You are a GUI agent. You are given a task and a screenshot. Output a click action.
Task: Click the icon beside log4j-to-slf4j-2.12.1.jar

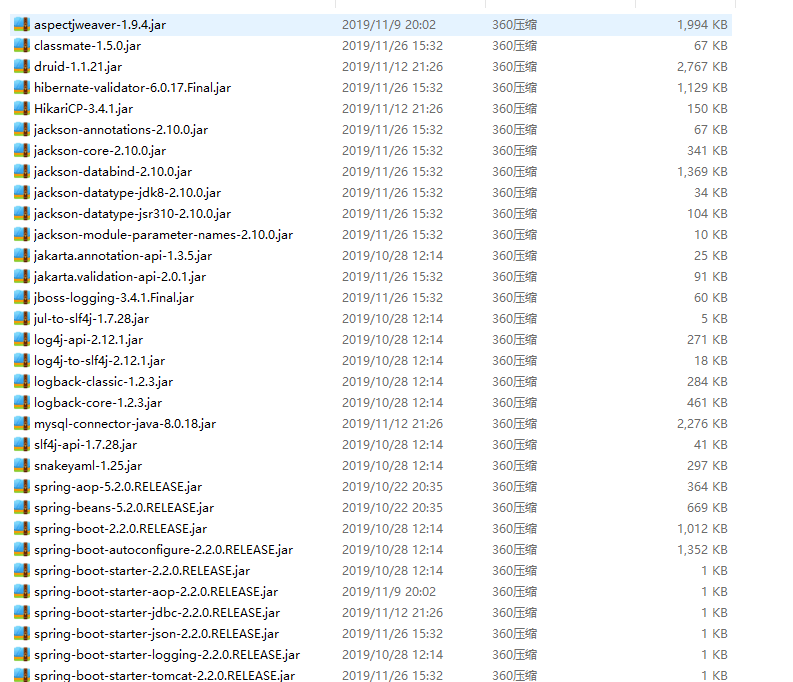point(22,360)
